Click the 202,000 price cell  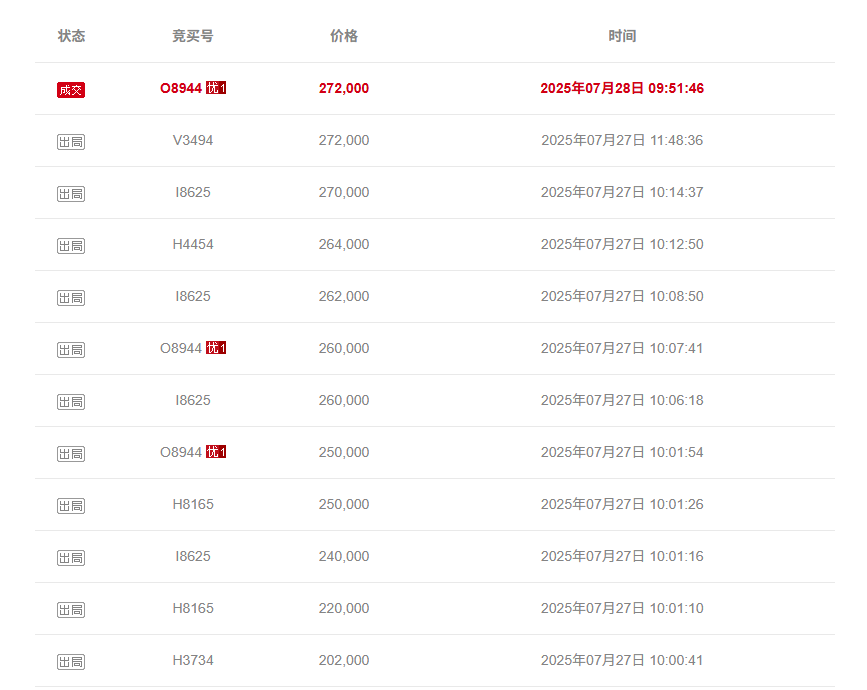pyautogui.click(x=344, y=660)
